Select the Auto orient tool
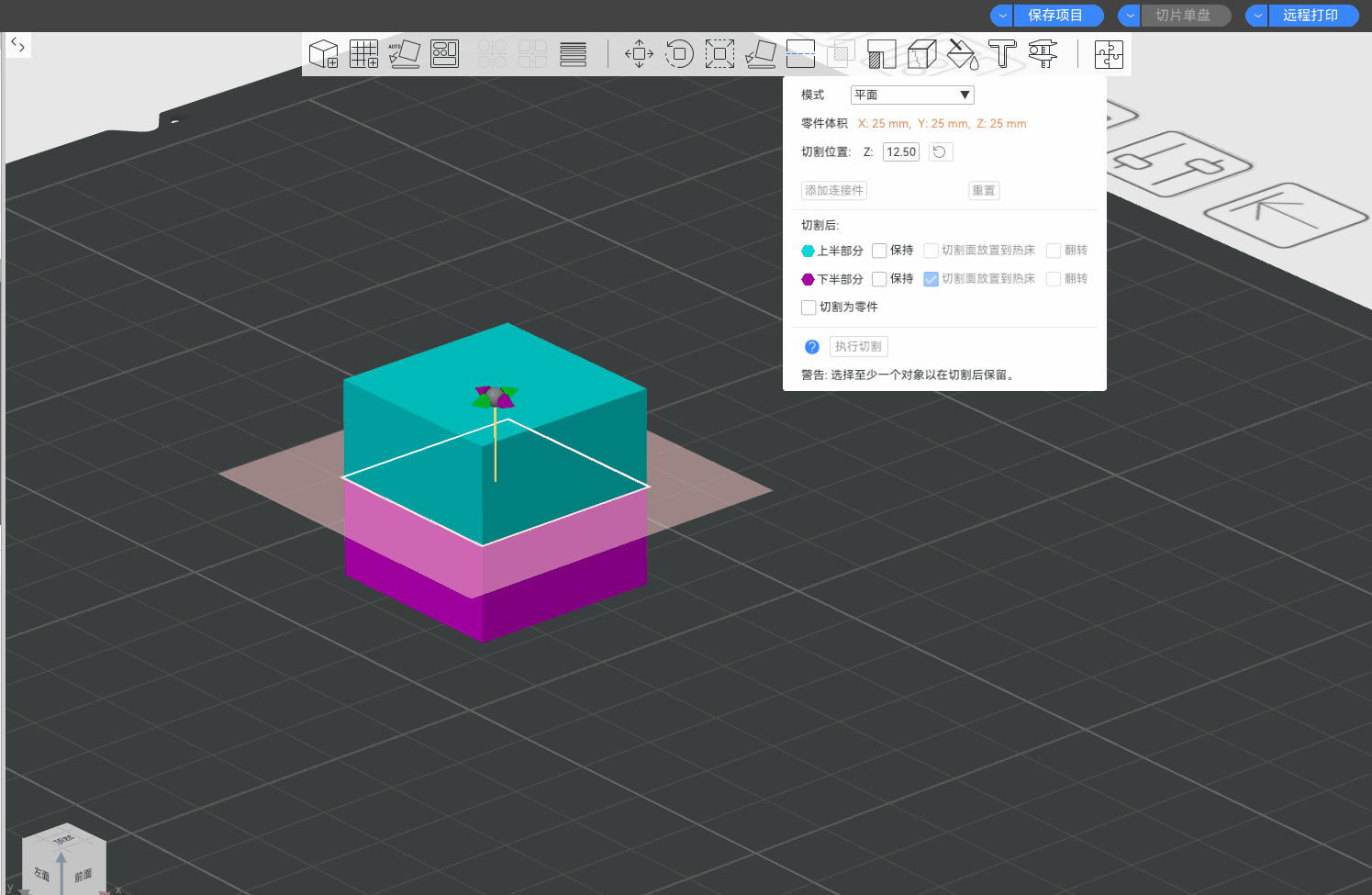The height and width of the screenshot is (895, 1372). point(404,54)
